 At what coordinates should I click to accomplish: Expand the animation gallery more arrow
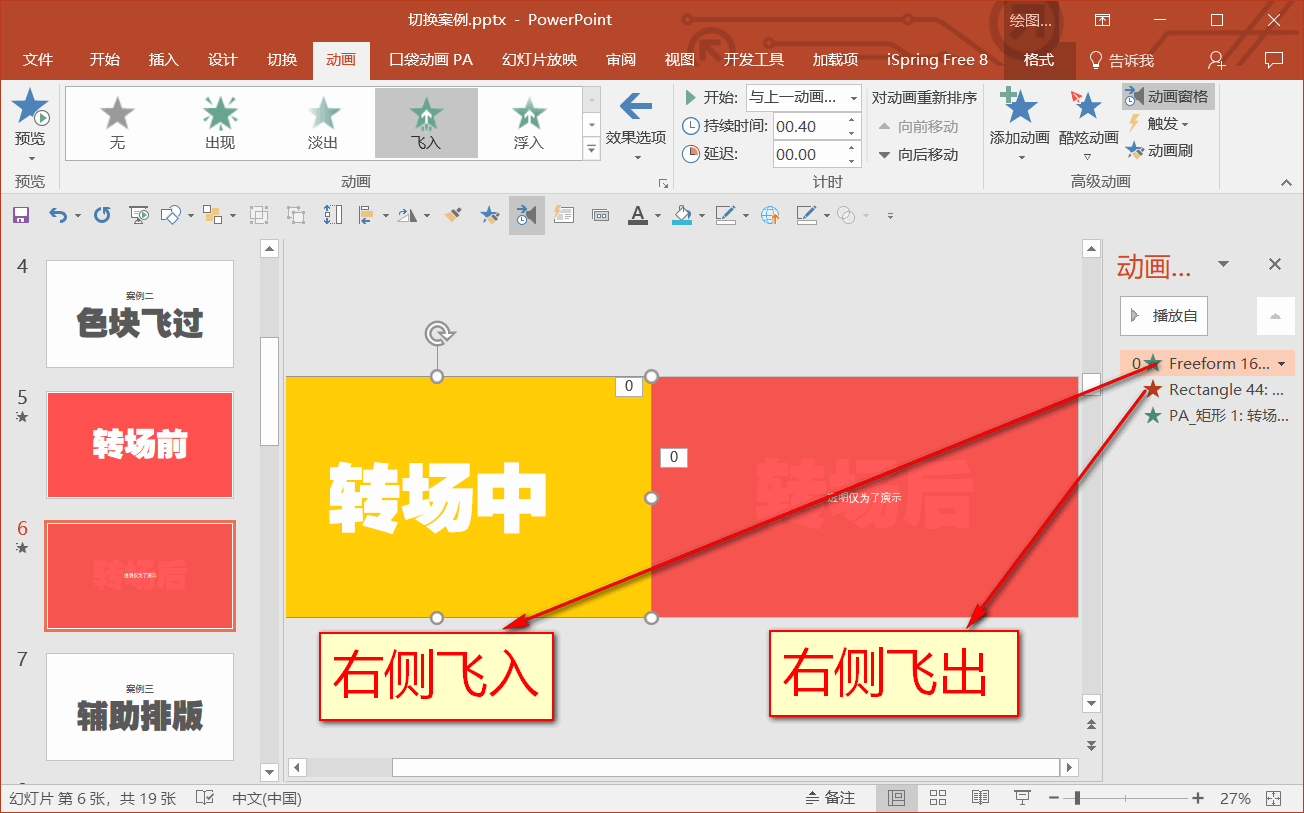click(x=591, y=150)
